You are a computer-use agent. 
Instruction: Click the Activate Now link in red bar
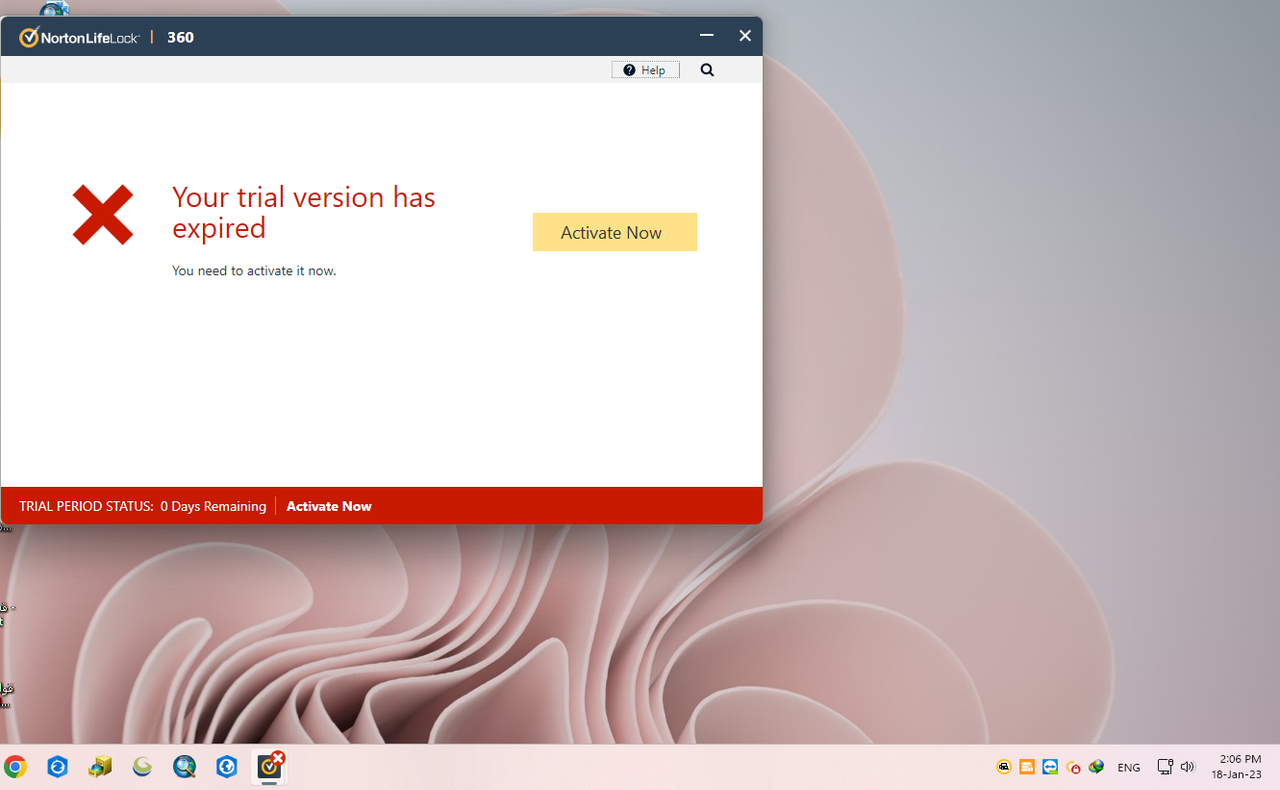click(x=329, y=506)
